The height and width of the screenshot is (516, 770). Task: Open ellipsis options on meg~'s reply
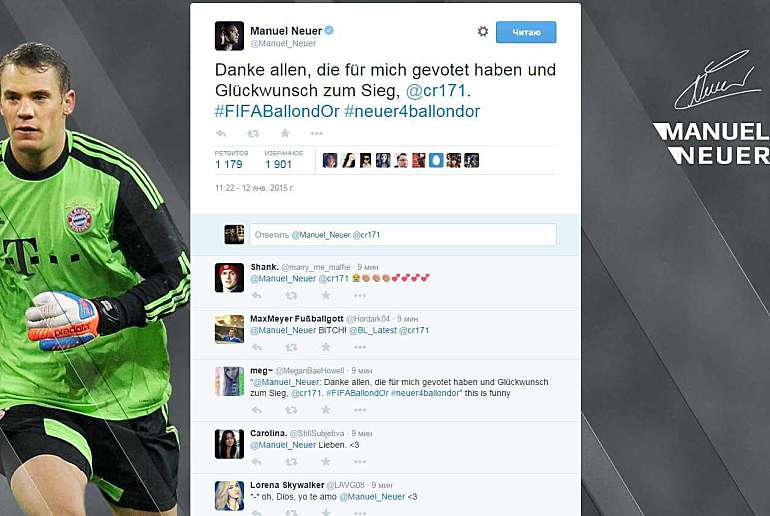pos(360,410)
